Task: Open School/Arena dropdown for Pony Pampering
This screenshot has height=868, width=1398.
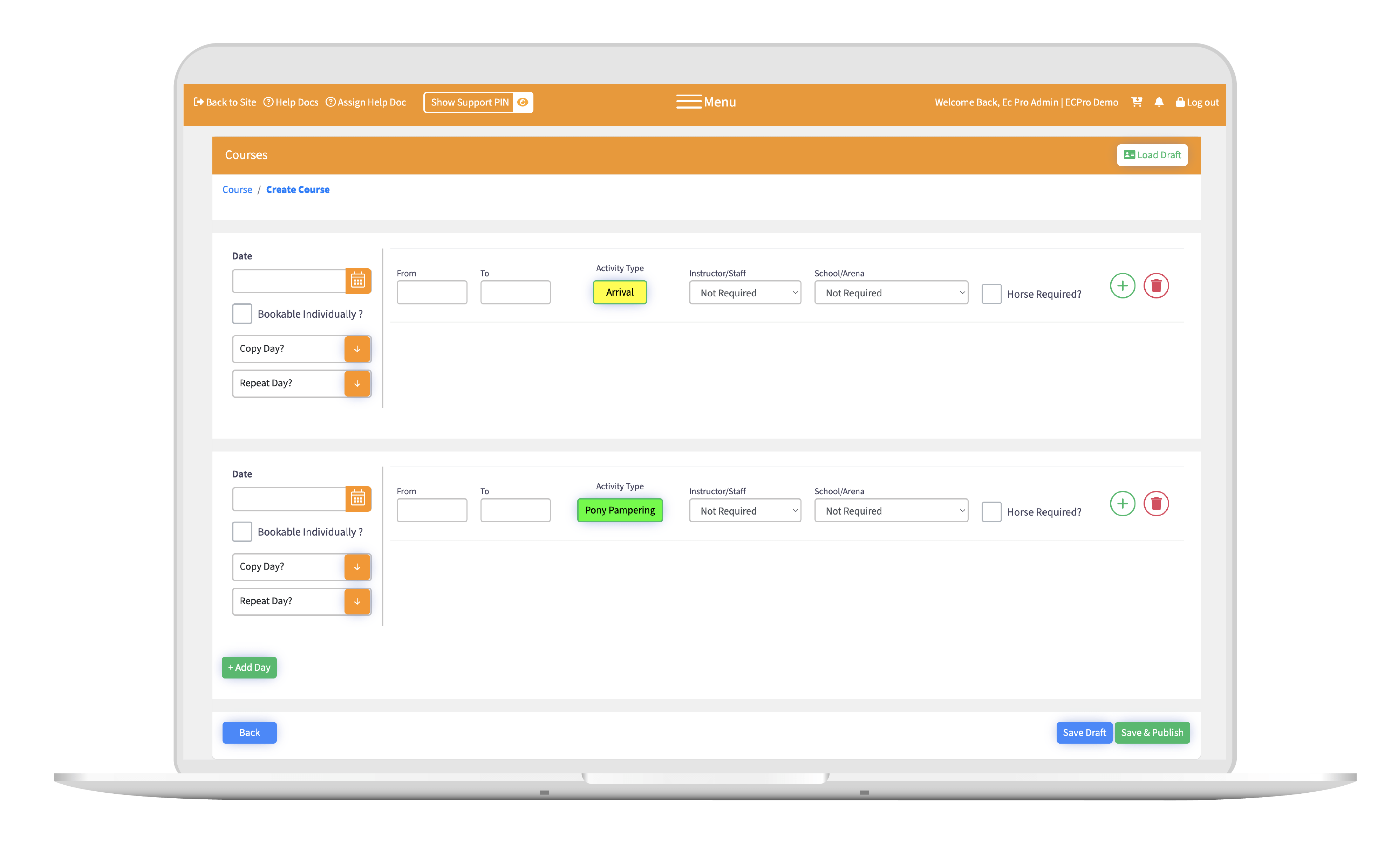Action: (x=890, y=511)
